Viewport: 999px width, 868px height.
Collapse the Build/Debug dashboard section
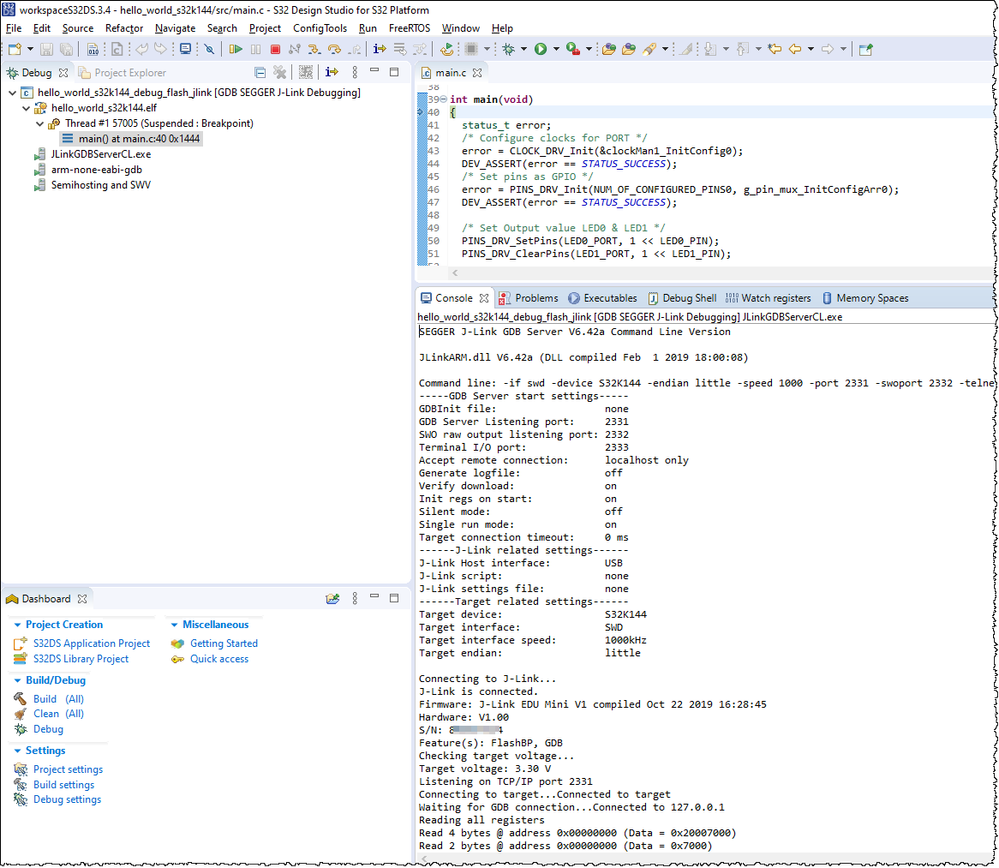point(17,681)
